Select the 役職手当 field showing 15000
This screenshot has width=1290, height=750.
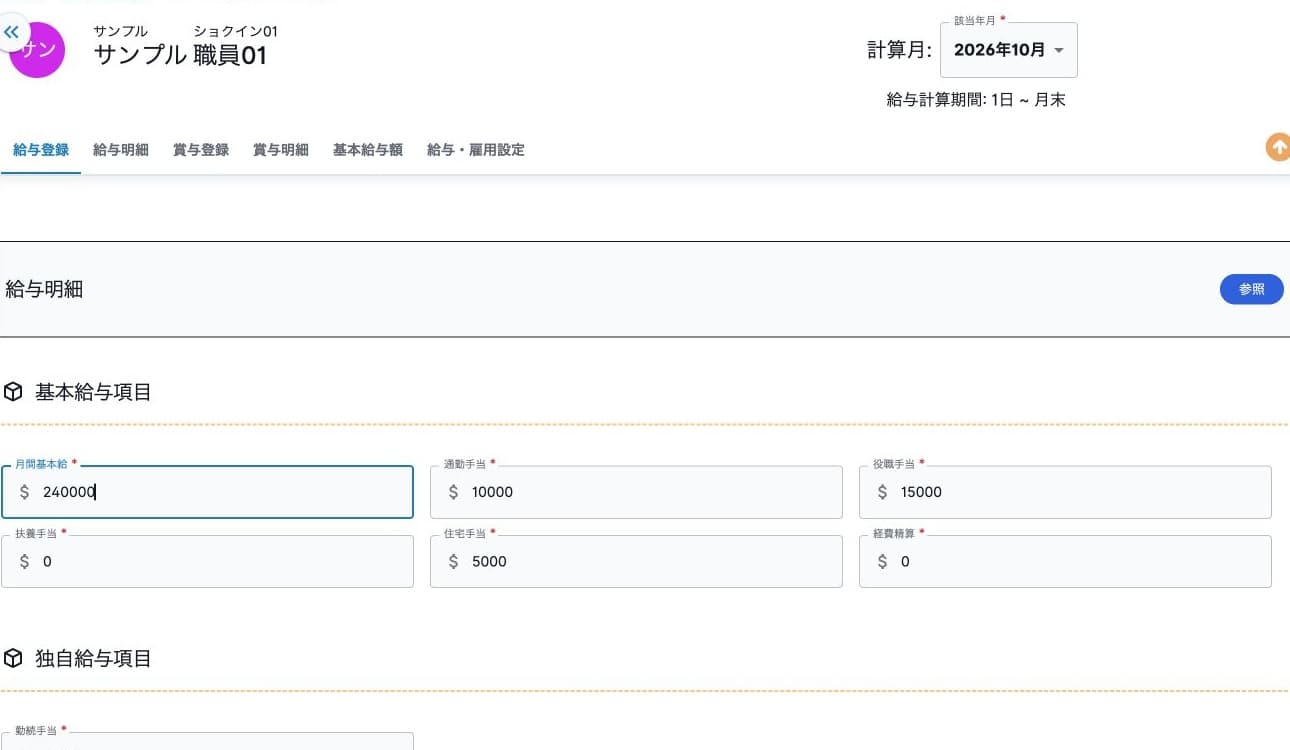tap(1065, 492)
